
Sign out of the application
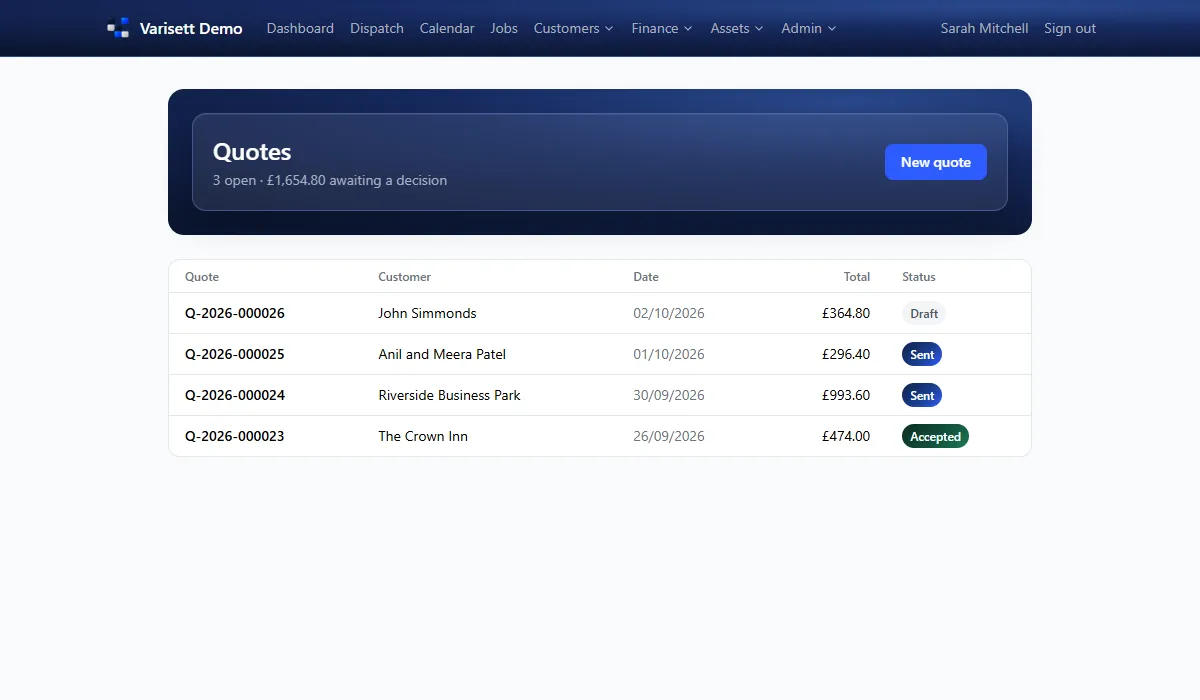(x=1070, y=28)
